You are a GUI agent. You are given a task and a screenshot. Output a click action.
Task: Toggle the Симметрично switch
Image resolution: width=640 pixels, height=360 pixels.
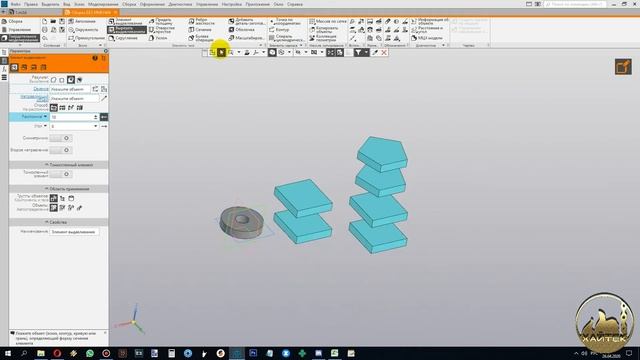pyautogui.click(x=61, y=138)
